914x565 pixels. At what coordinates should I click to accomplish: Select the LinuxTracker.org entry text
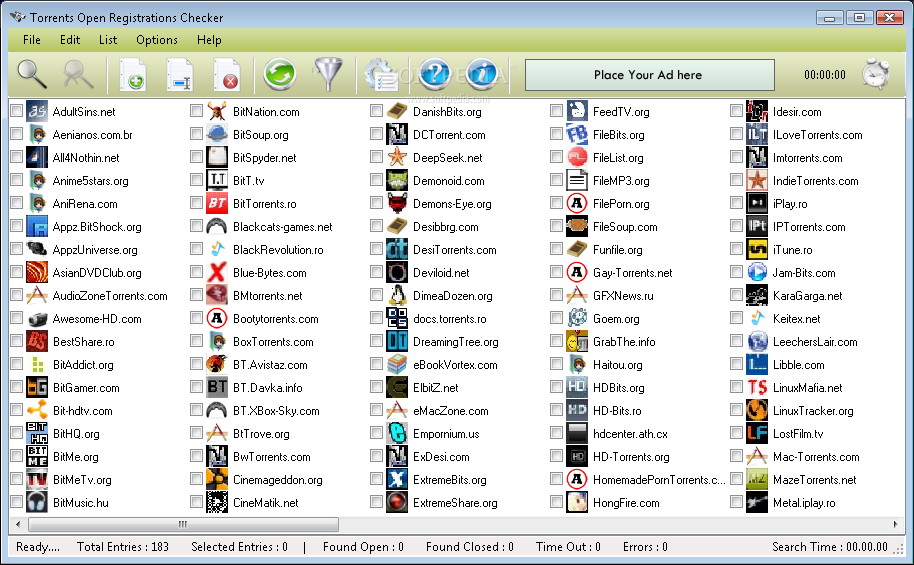point(813,411)
